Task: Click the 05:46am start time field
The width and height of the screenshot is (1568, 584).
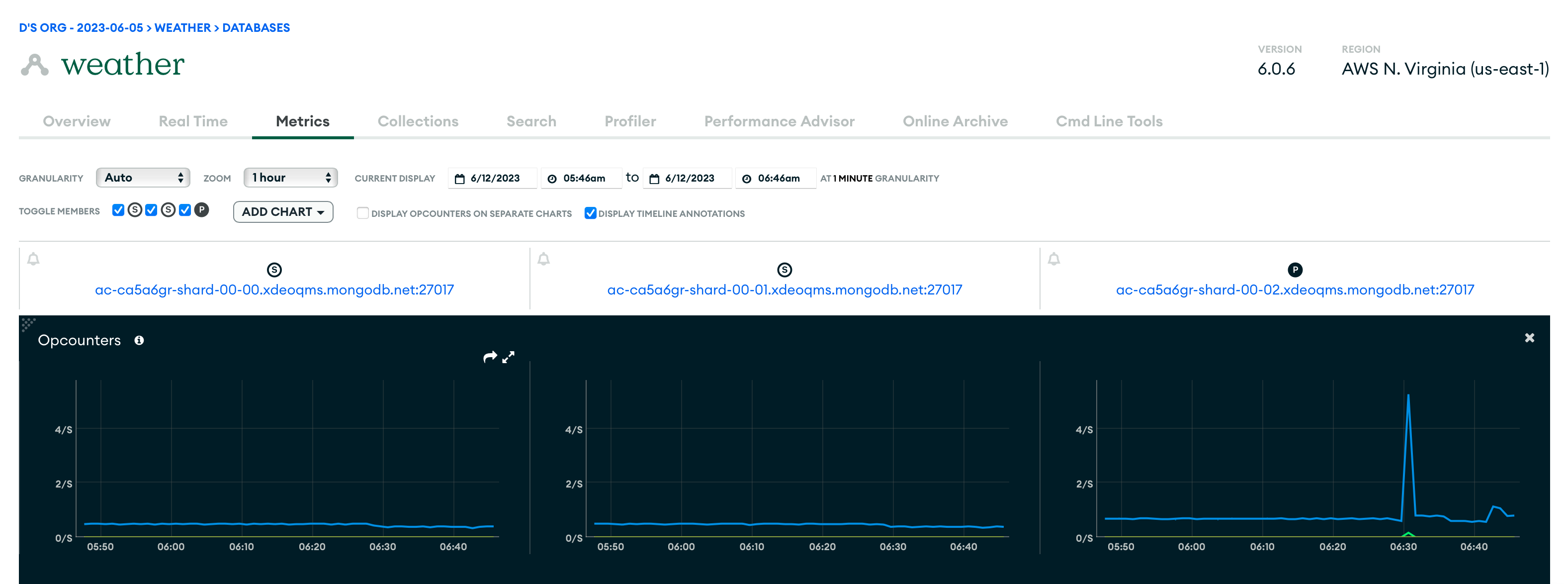Action: tap(583, 179)
